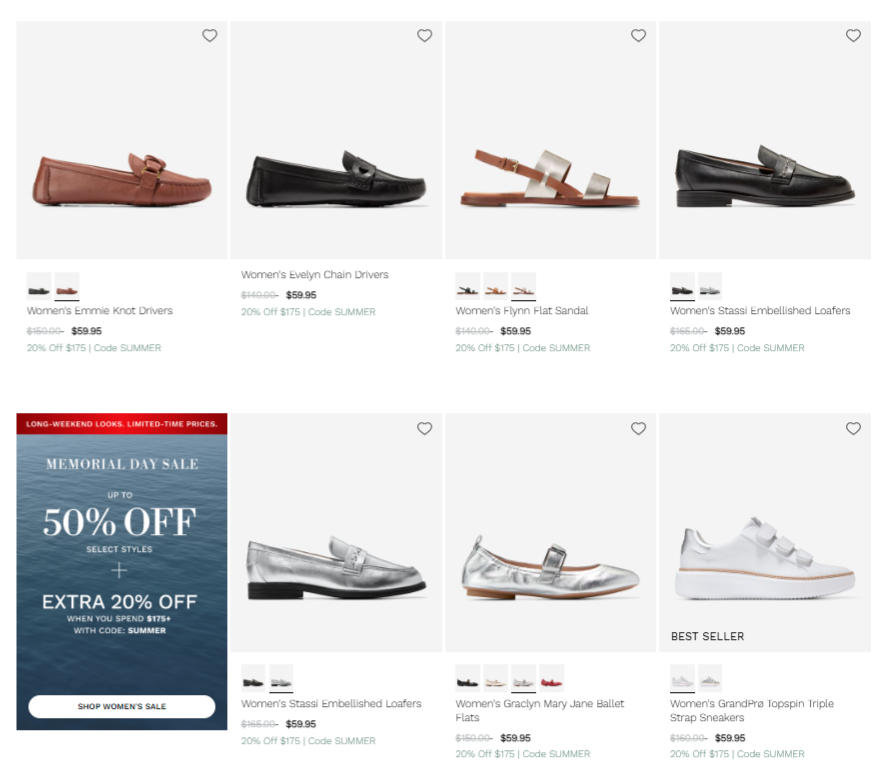The width and height of the screenshot is (892, 780).
Task: Click the SHOP WOMEN'S SALE button
Action: (120, 706)
